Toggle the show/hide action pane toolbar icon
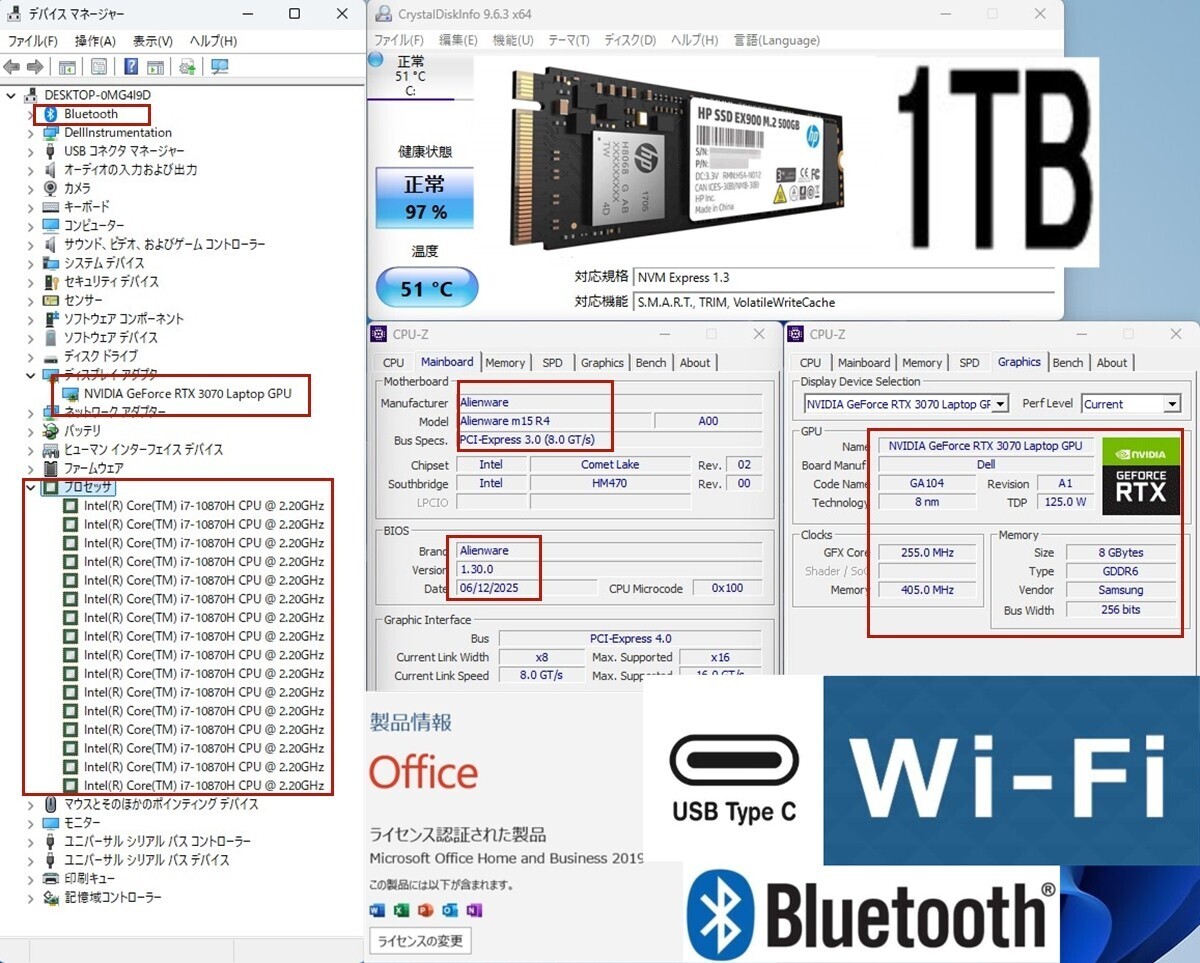This screenshot has height=963, width=1200. pos(155,67)
